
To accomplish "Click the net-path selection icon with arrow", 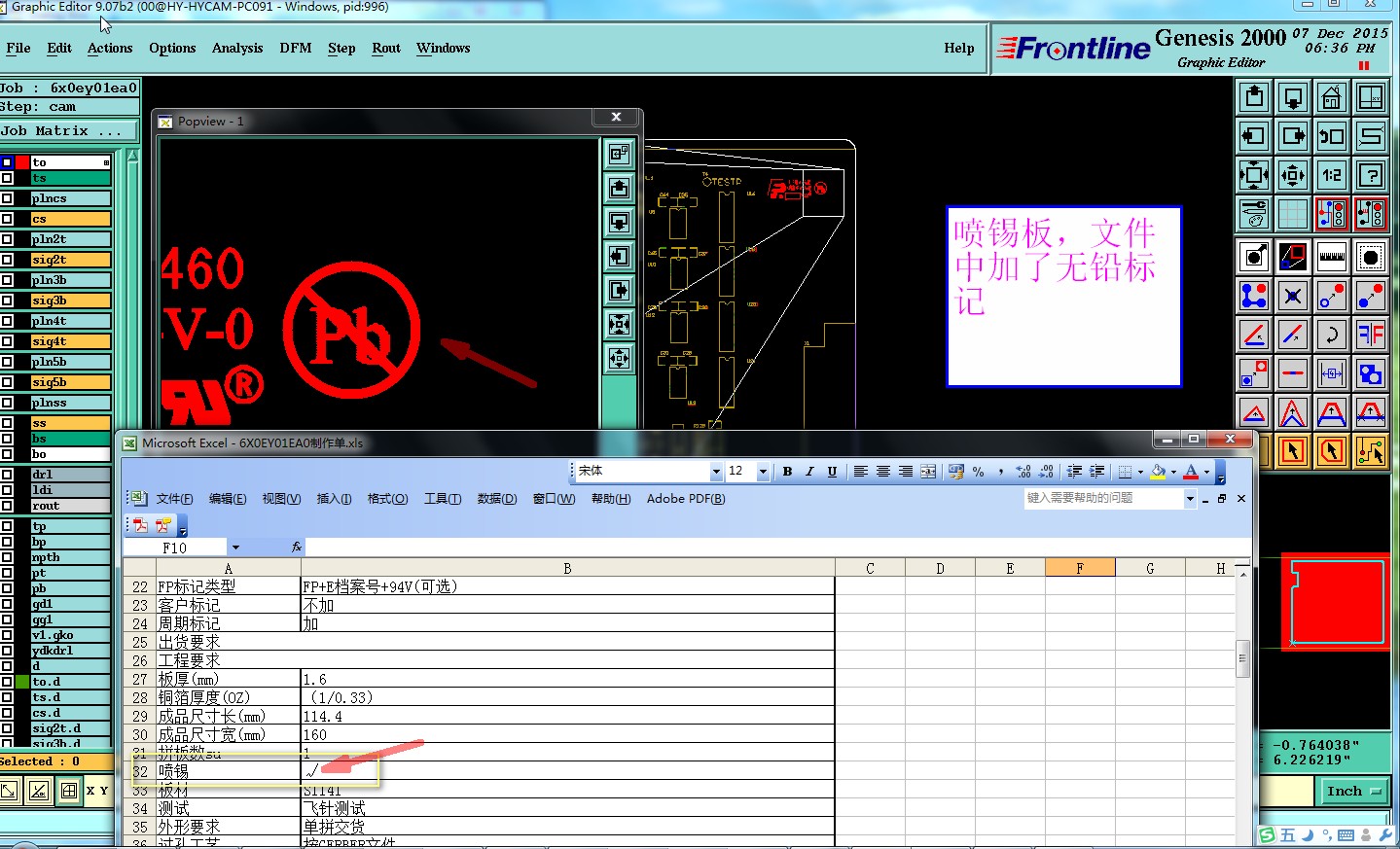I will (x=1371, y=451).
